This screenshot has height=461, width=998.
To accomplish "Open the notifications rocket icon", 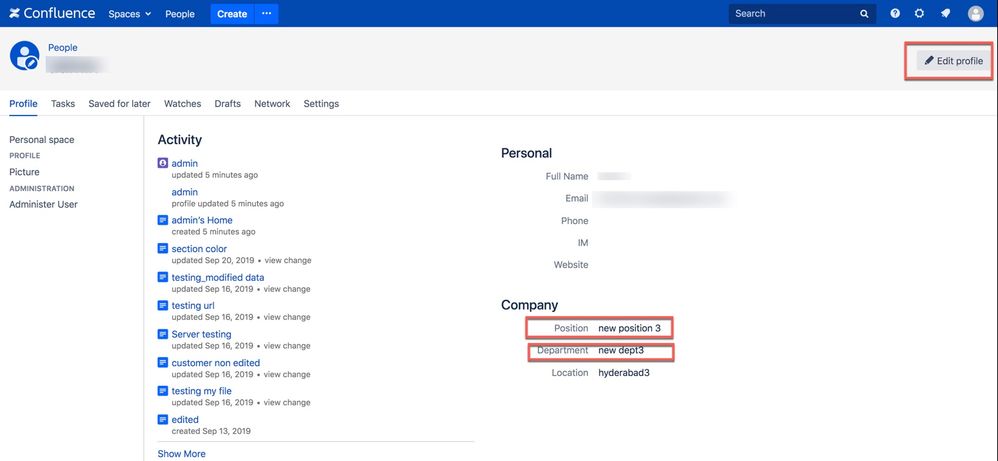I will 946,13.
